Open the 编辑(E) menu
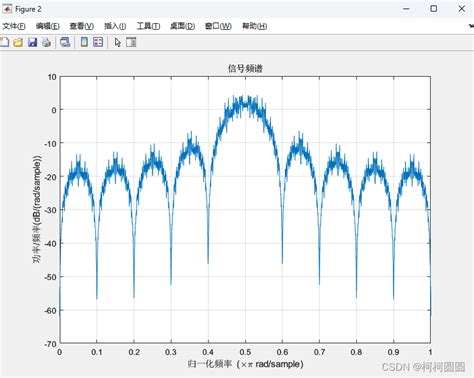Viewport: 474px width, 378px height. [x=48, y=26]
